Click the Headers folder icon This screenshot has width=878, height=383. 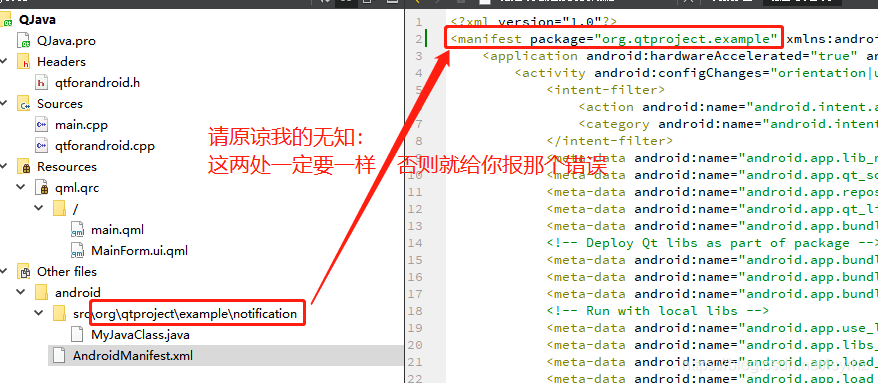(24, 62)
